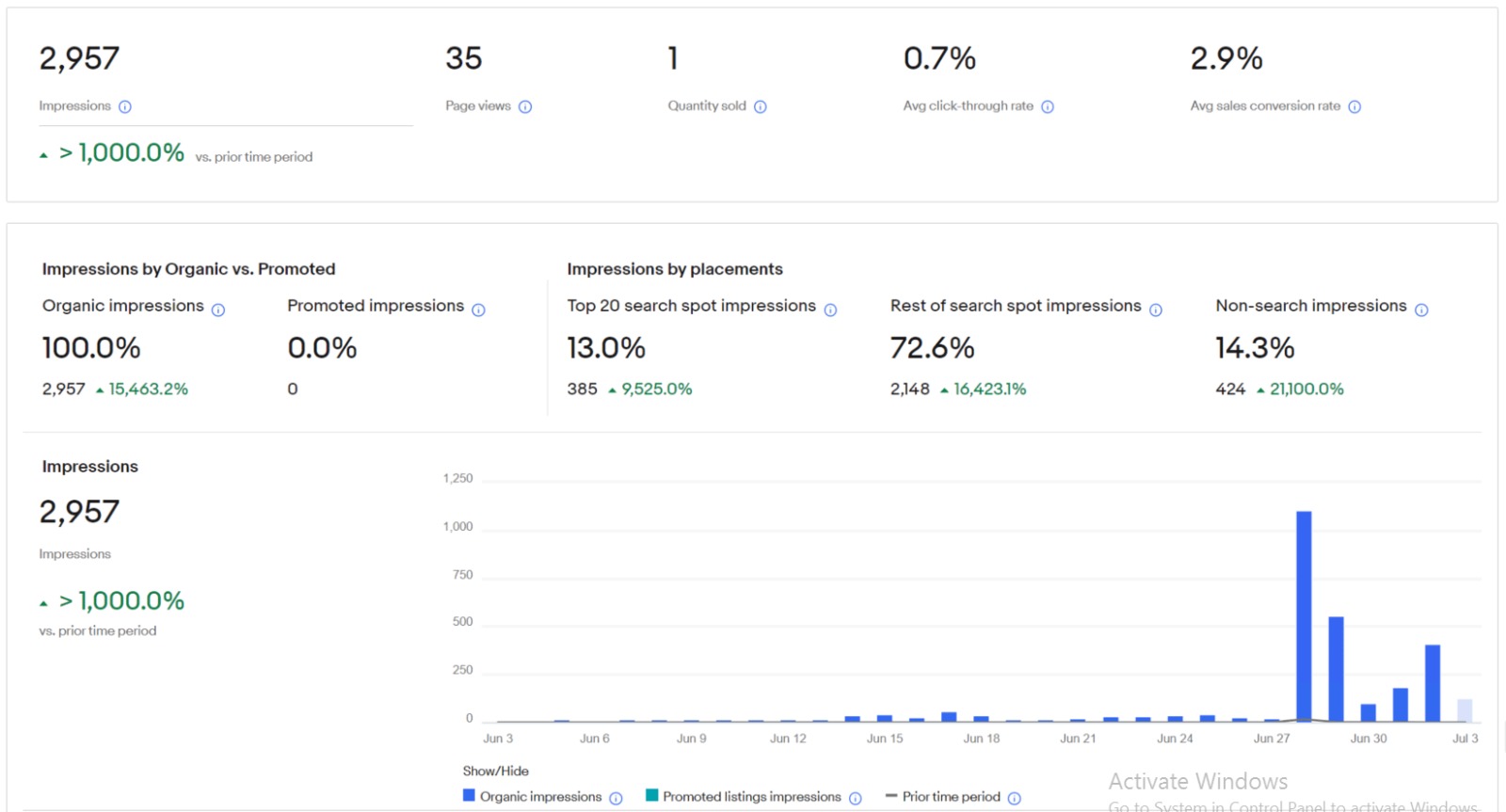1506x812 pixels.
Task: Hide the Prior time period line
Action: pos(951,797)
